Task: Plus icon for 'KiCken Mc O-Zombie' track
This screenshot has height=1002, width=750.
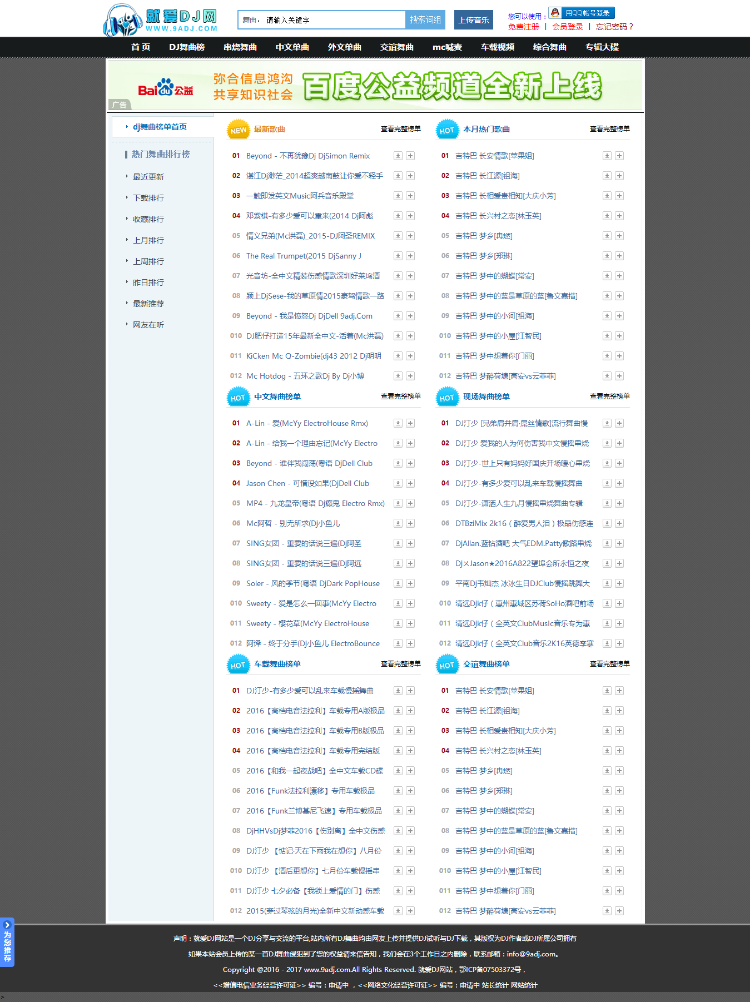Action: (x=410, y=356)
